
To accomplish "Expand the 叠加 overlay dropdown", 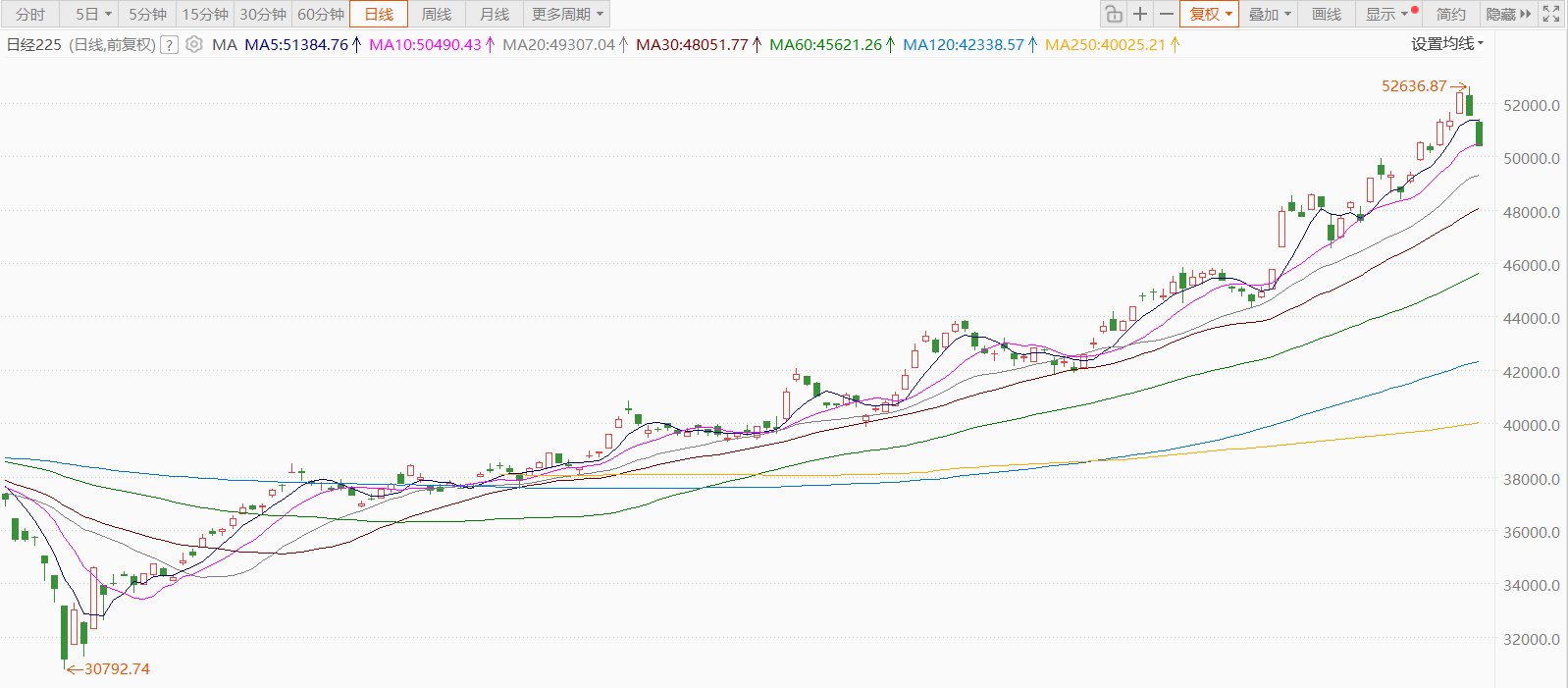I will pos(1270,14).
